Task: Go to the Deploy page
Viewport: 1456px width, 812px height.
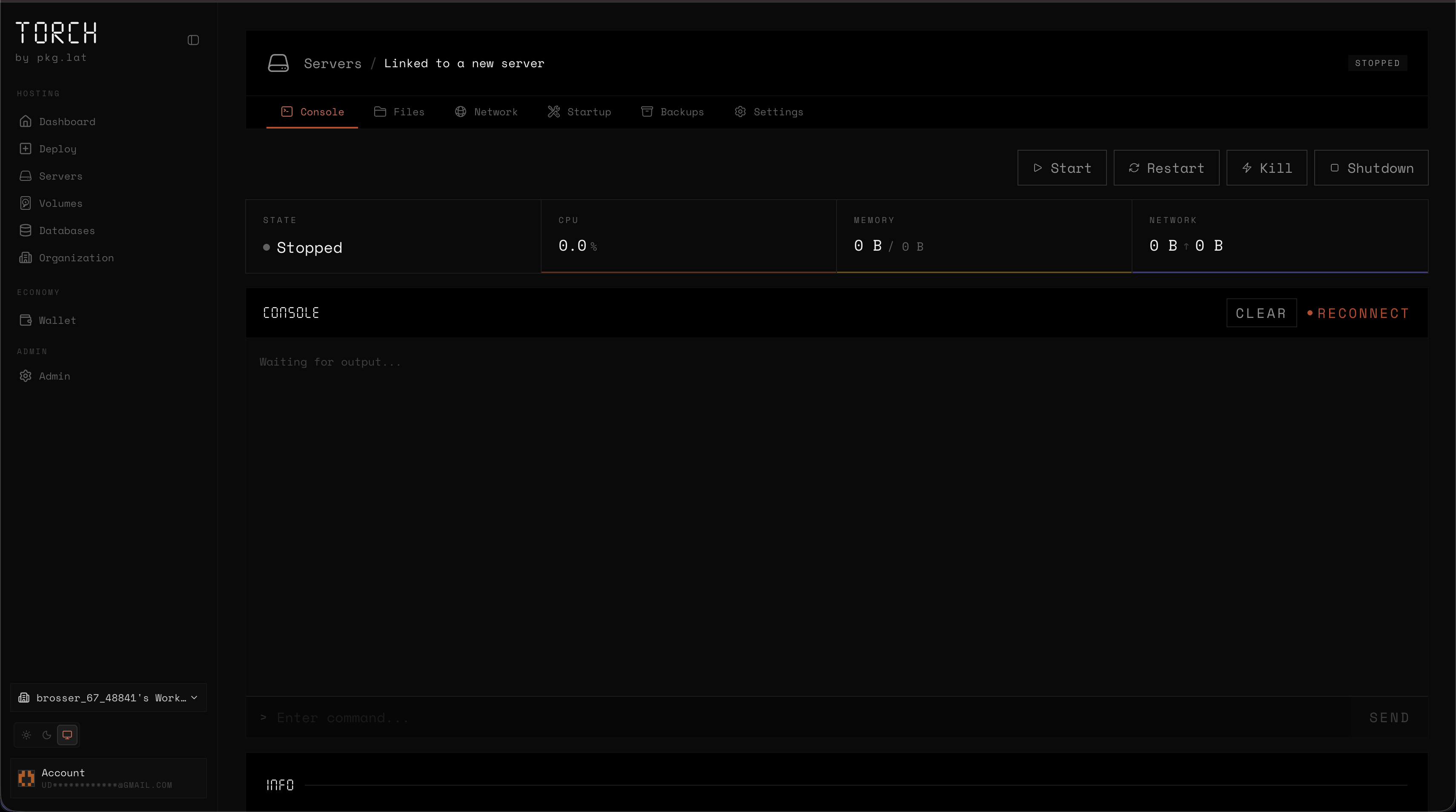Action: [x=57, y=149]
